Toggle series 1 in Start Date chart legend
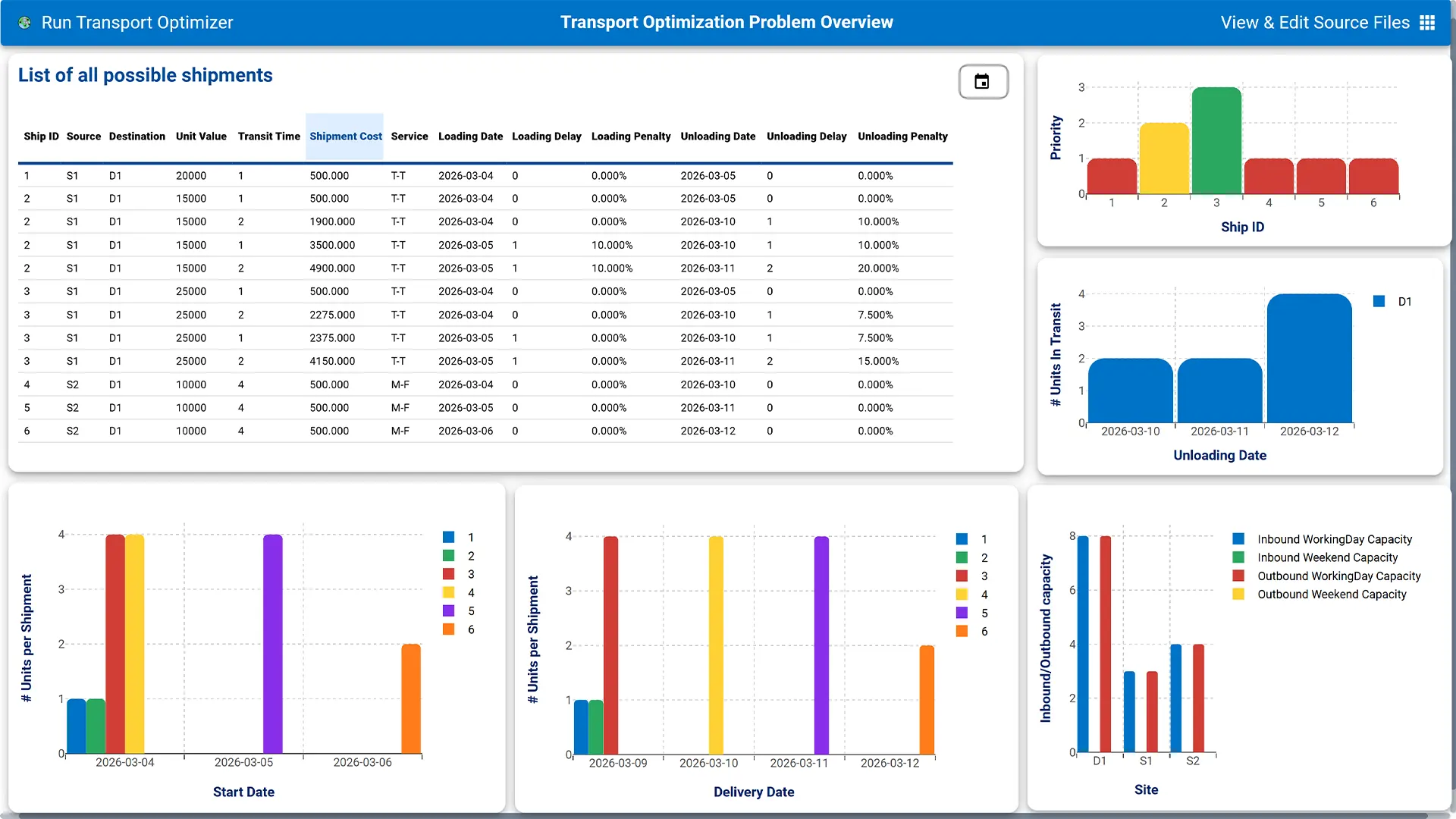This screenshot has width=1456, height=819. click(459, 537)
